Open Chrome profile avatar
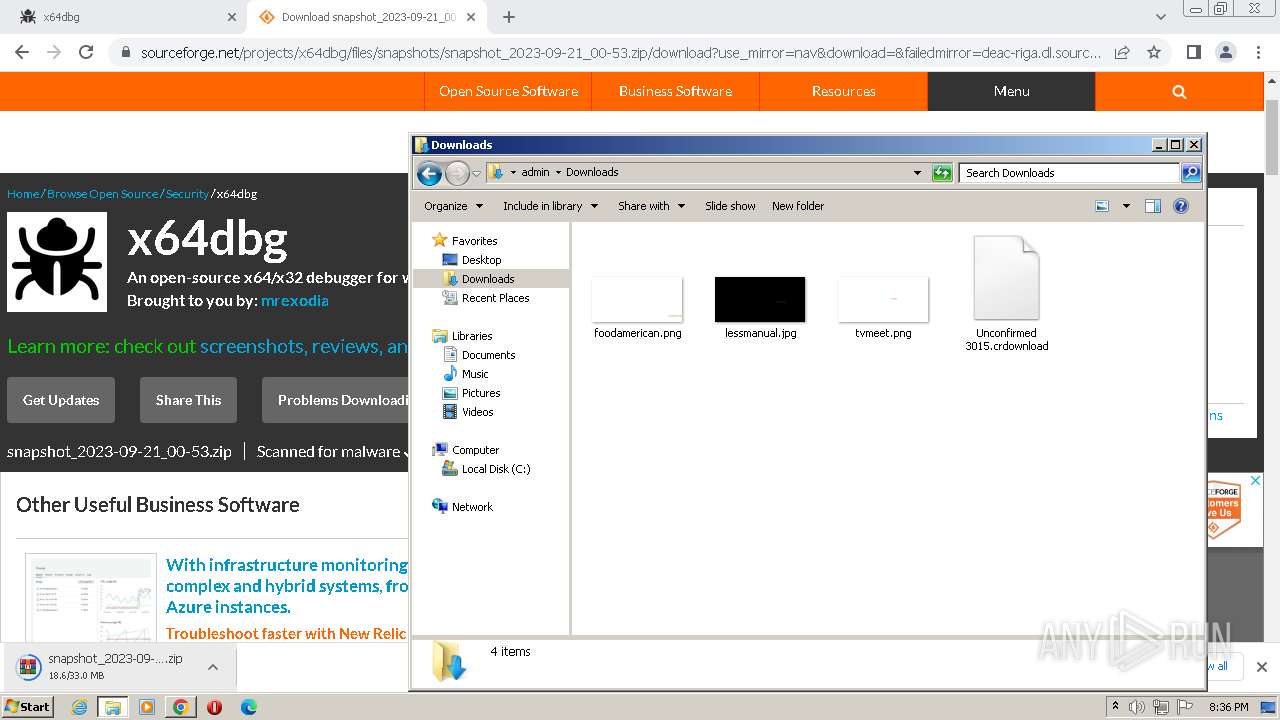Viewport: 1280px width, 720px height. coord(1225,52)
